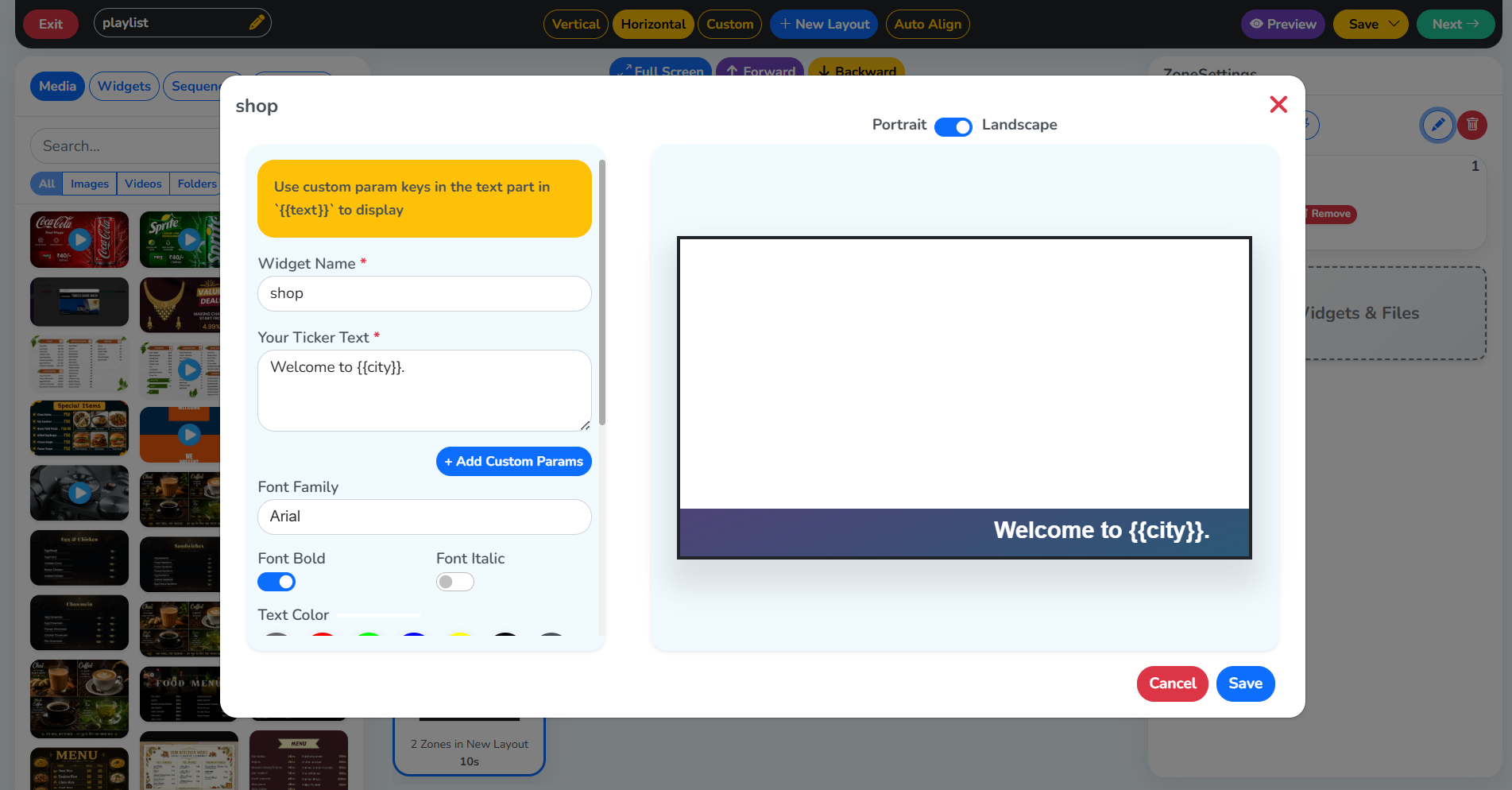Screen dimensions: 1512x790
Task: Click the Widget Name input field
Action: (424, 293)
